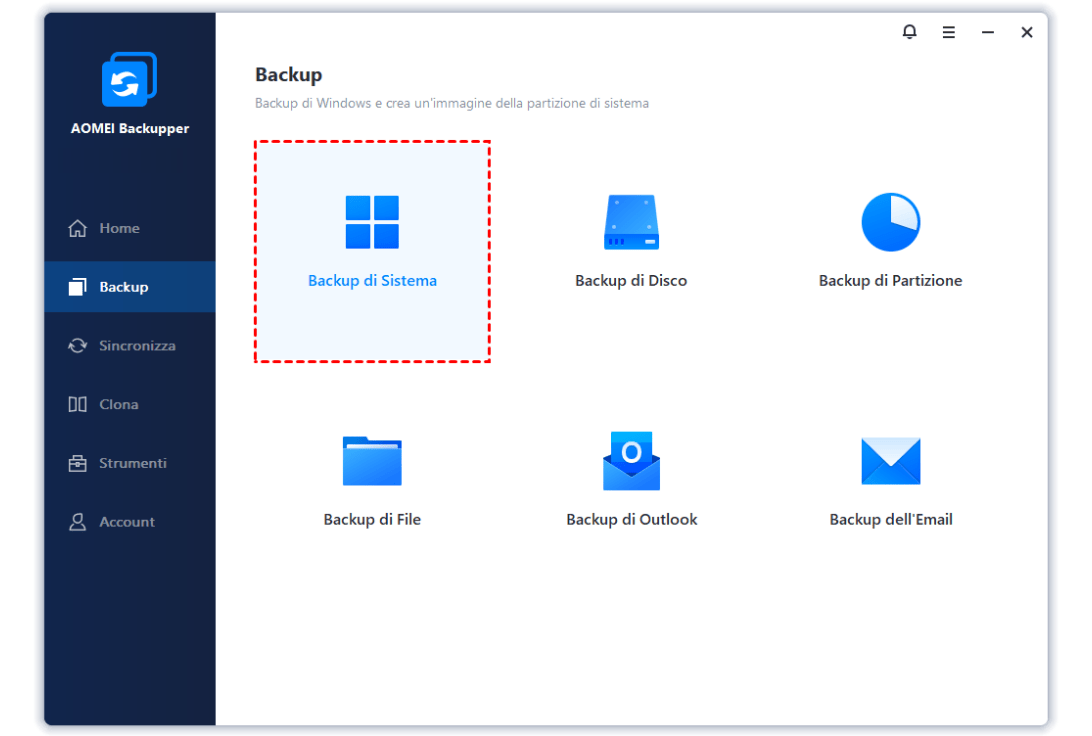This screenshot has height=736, width=1092.
Task: Click the Backup di Disco label
Action: pyautogui.click(x=631, y=281)
